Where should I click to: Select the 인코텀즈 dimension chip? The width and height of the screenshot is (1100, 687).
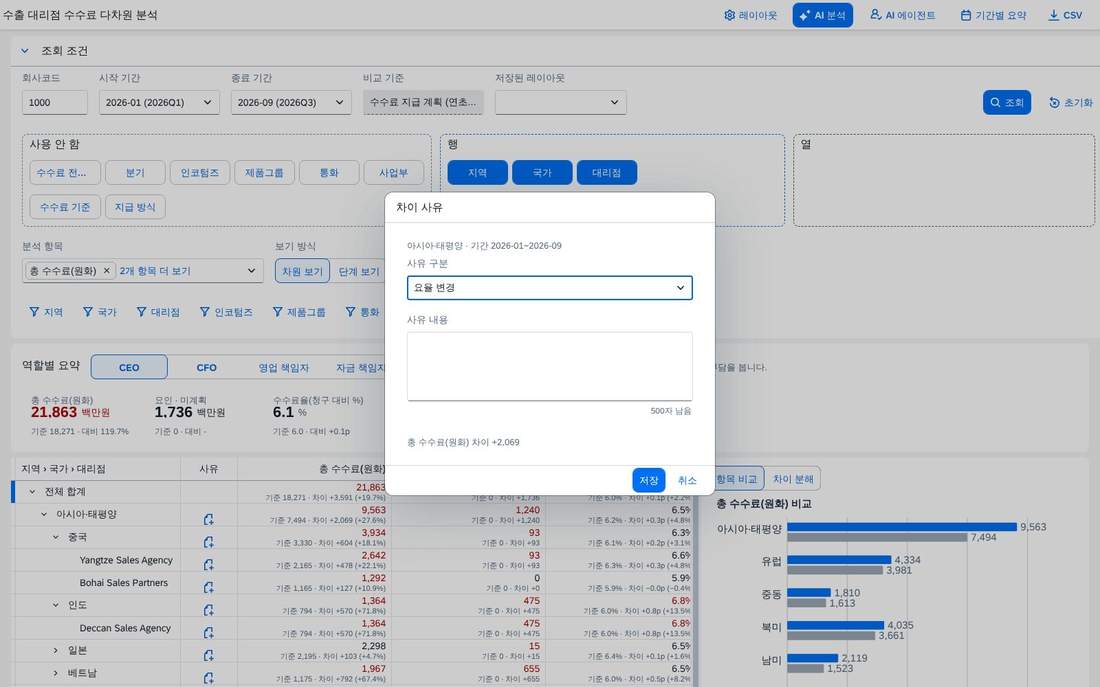tap(200, 173)
